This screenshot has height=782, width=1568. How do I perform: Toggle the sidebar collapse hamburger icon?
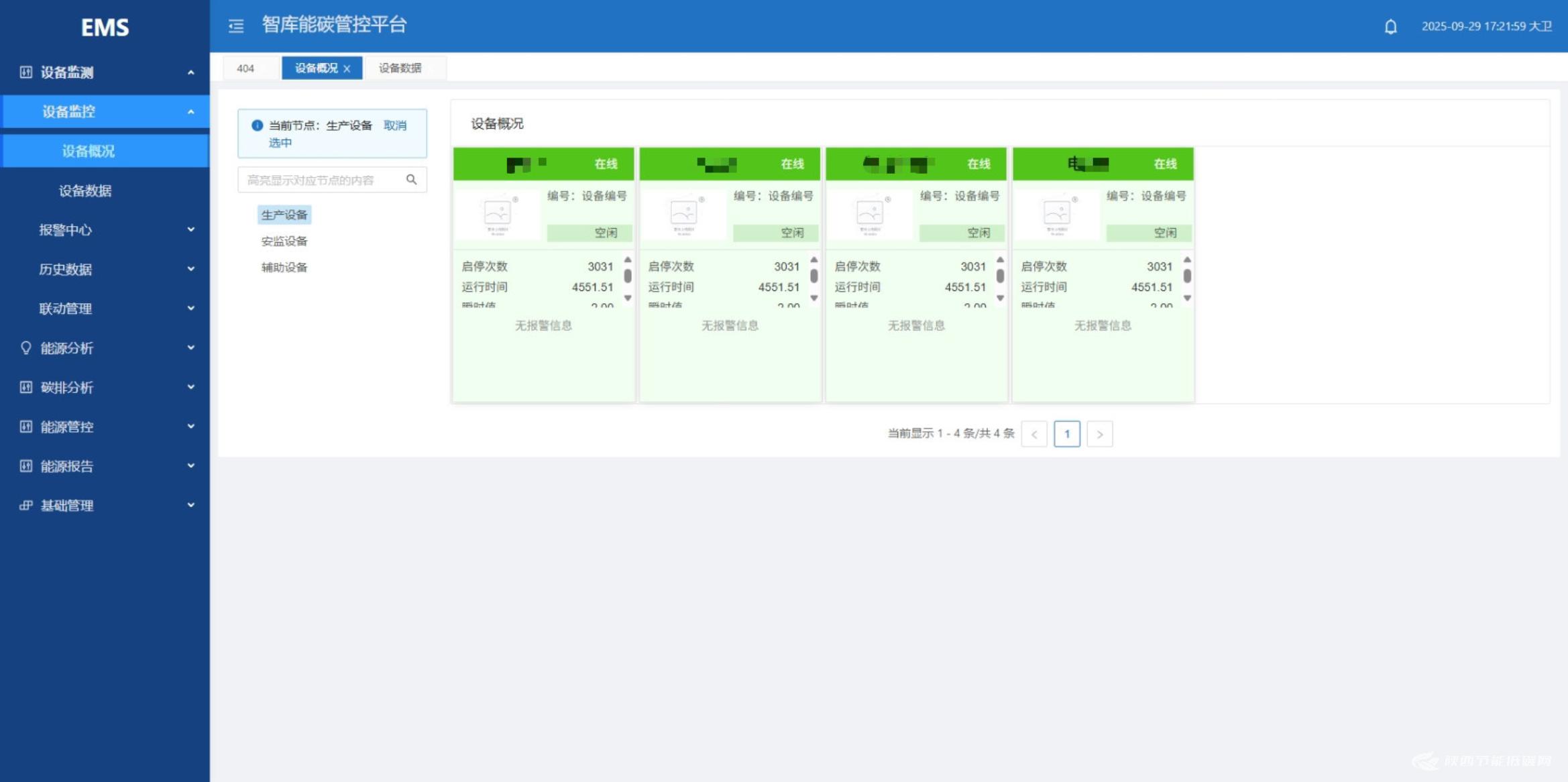click(x=236, y=26)
